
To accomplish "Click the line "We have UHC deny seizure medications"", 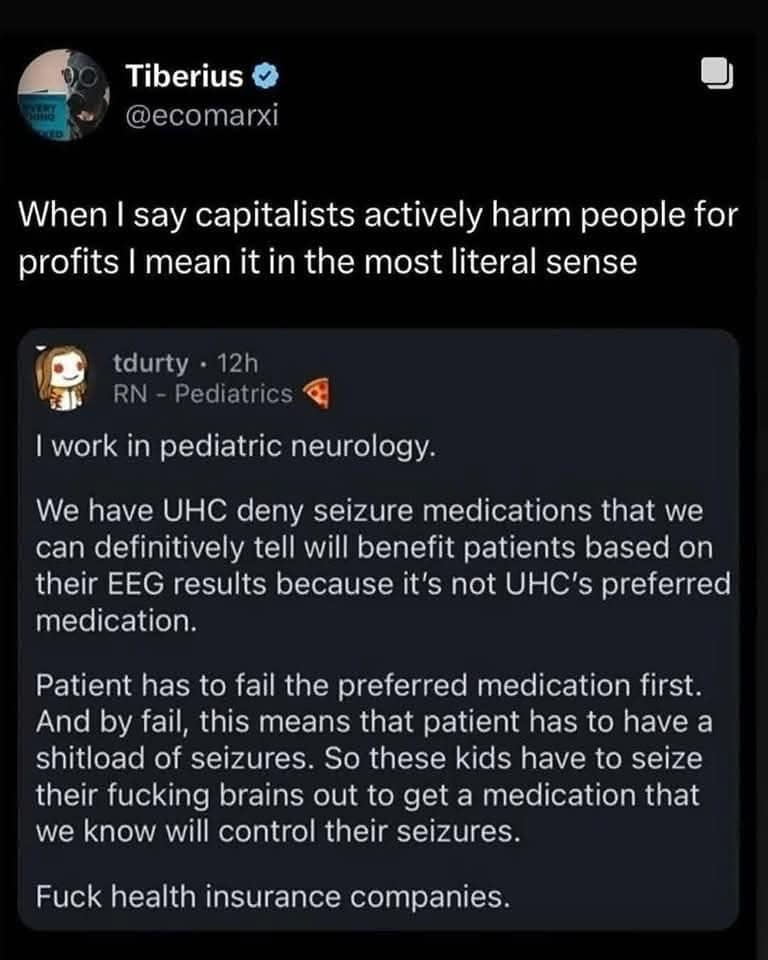I will click(369, 511).
